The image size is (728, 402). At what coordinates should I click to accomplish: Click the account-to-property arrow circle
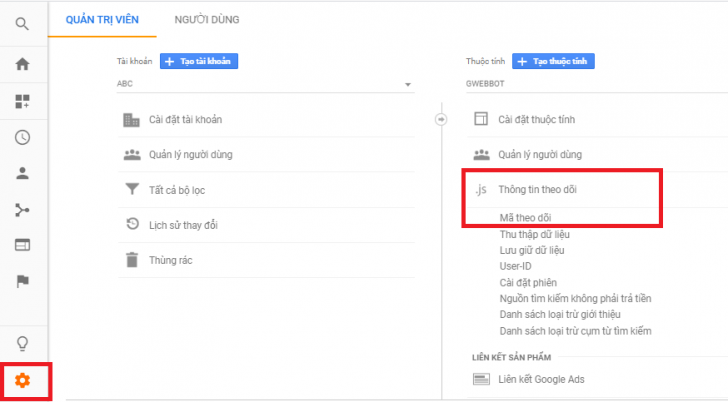tap(441, 119)
